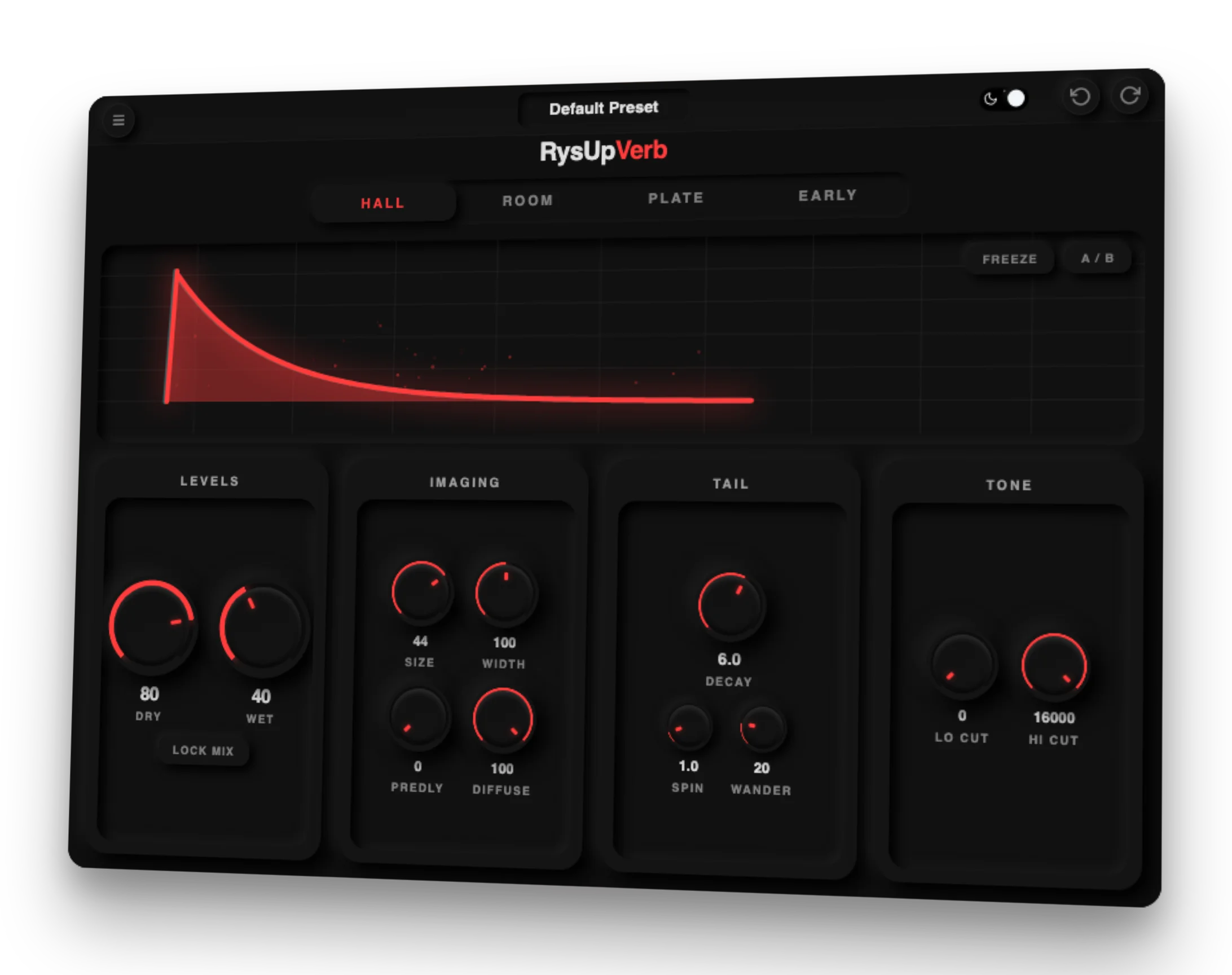
Task: Click the decay curve display graph
Action: point(571,342)
